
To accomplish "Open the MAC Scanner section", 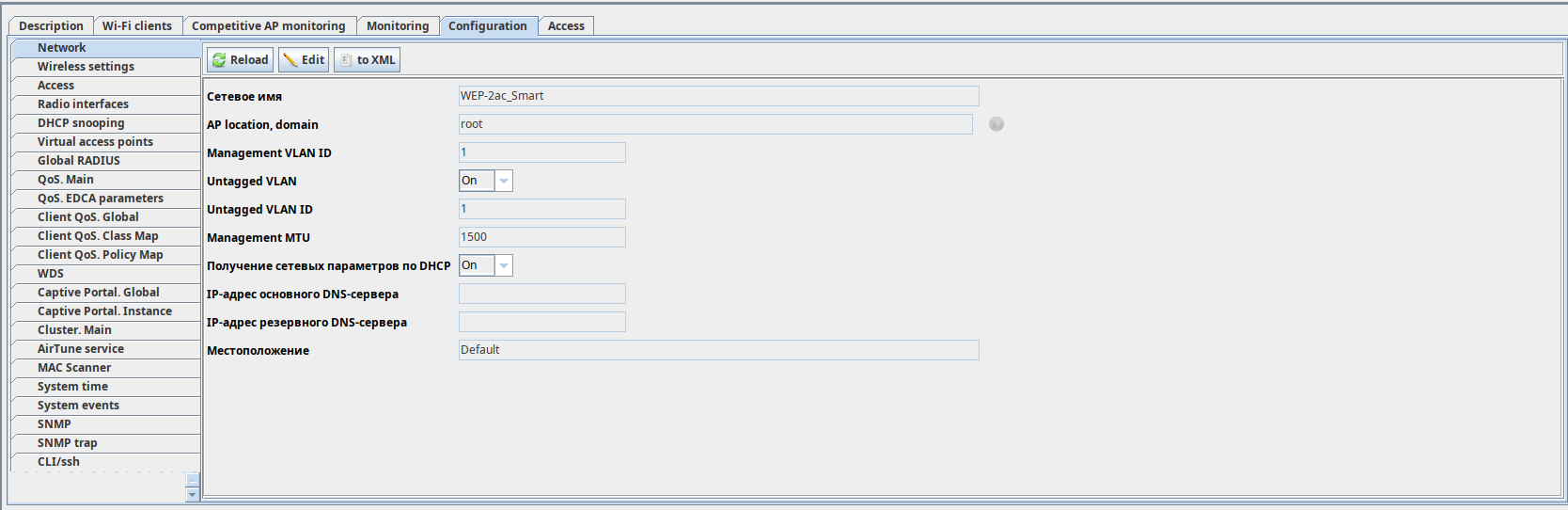I will point(74,368).
